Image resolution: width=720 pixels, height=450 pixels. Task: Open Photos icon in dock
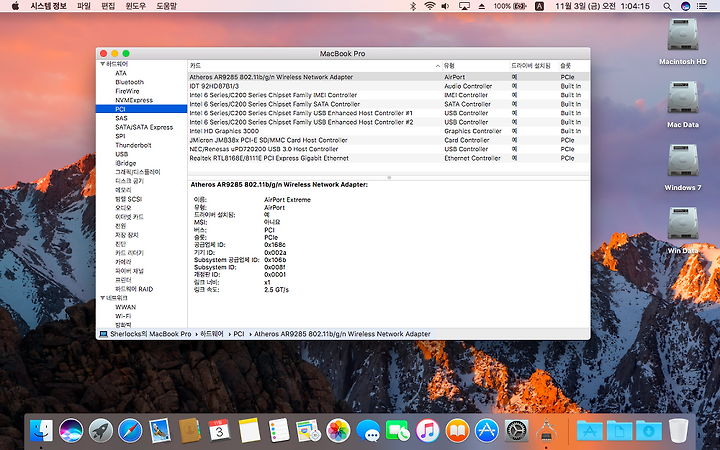(338, 431)
